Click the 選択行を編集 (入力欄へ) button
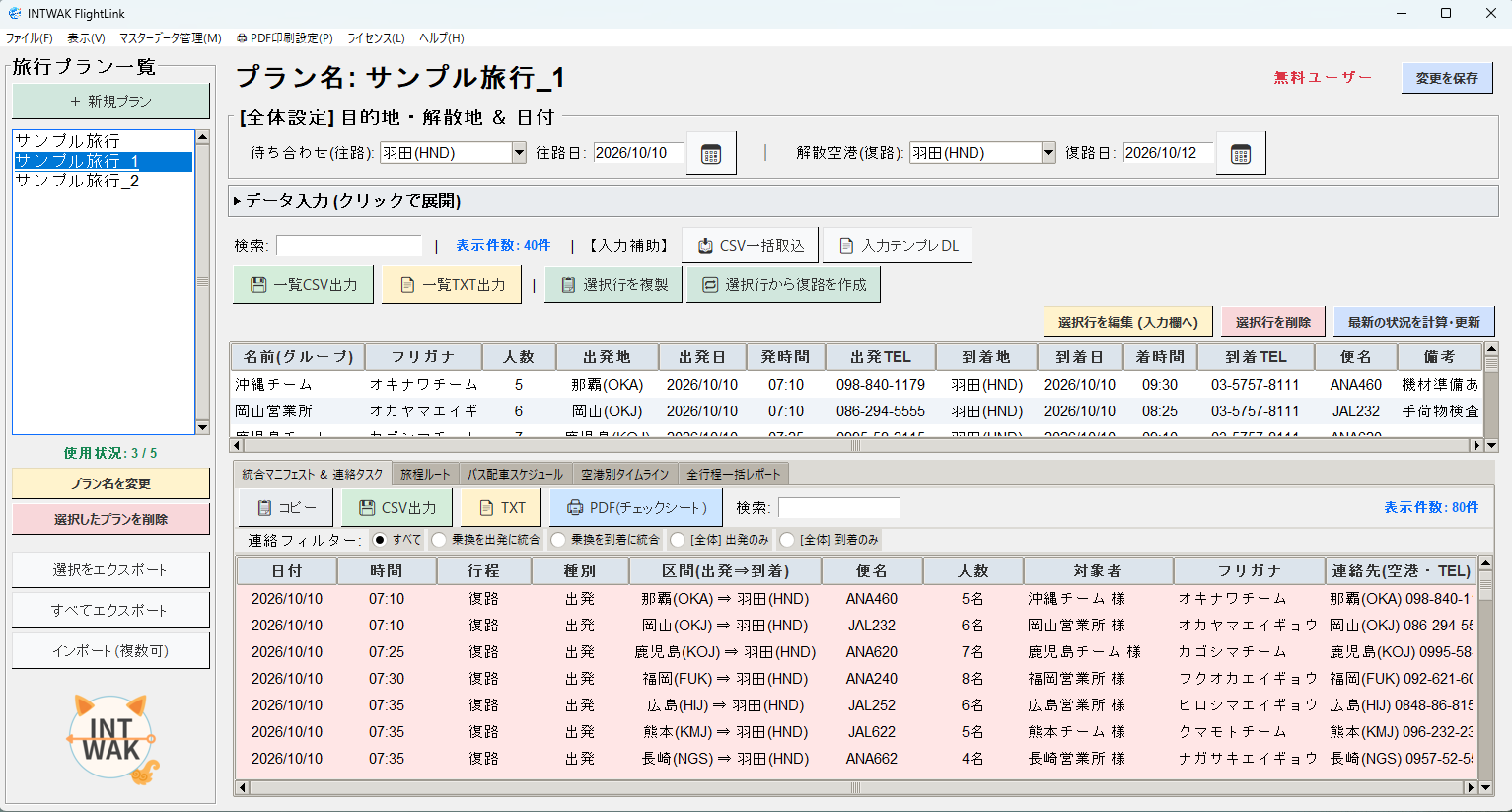The height and width of the screenshot is (812, 1512). coord(1128,322)
